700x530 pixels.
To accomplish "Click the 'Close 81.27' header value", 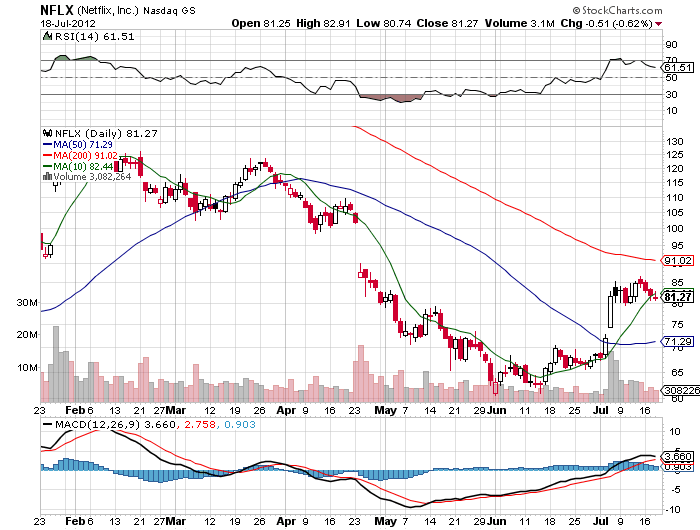I will (x=447, y=23).
